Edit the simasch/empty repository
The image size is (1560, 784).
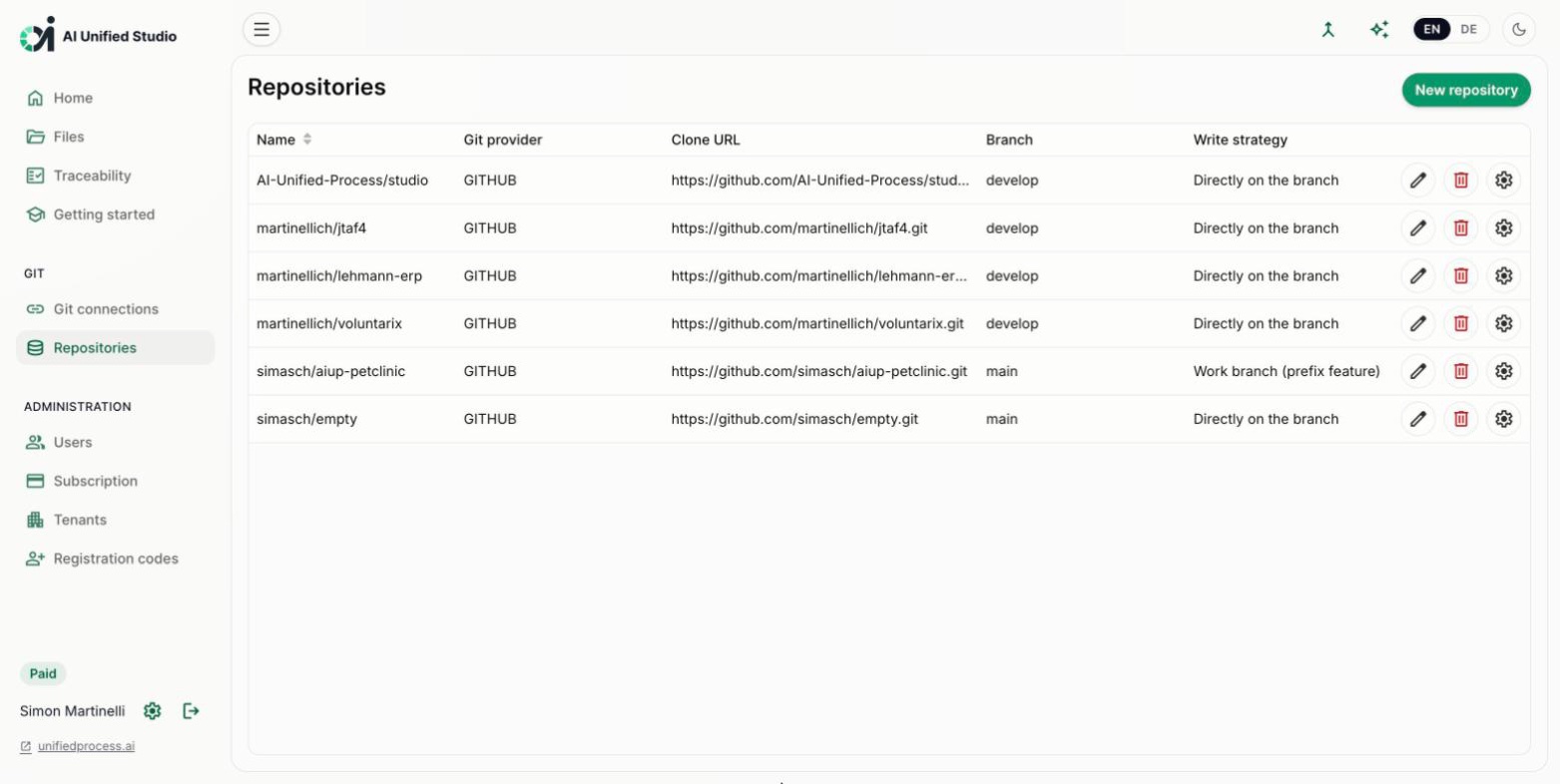tap(1417, 419)
